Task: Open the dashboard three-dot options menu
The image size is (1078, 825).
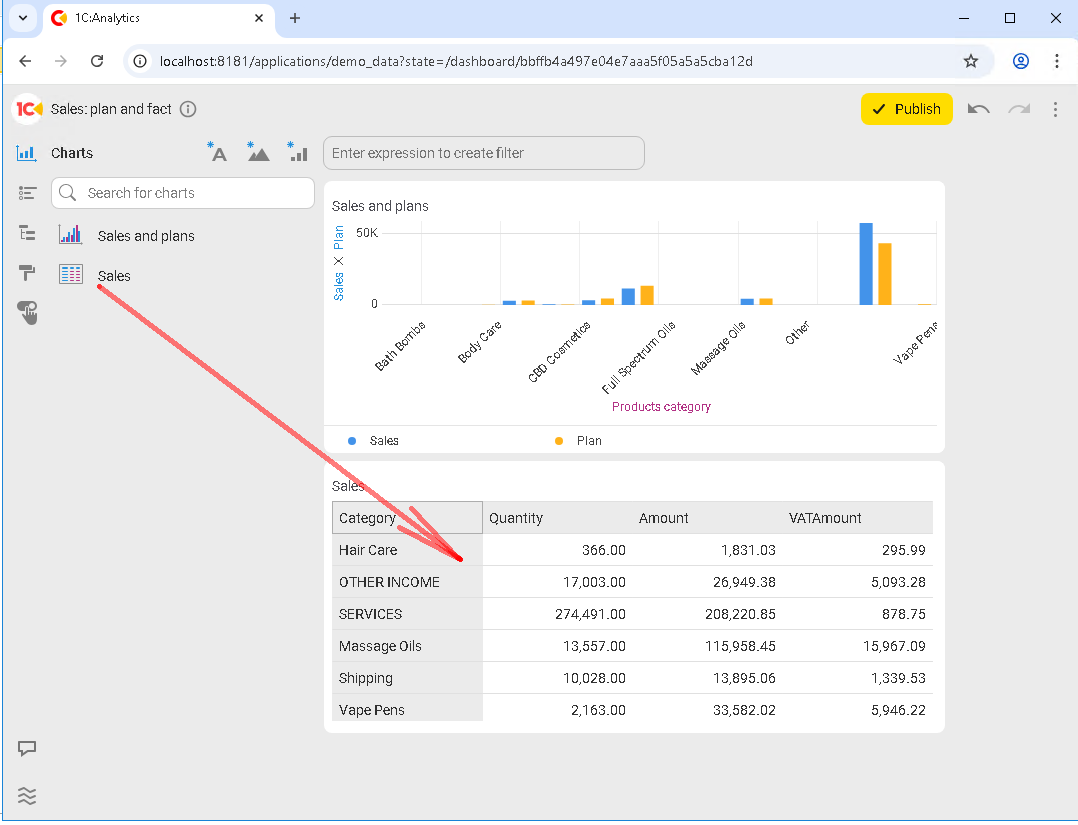Action: [1055, 109]
